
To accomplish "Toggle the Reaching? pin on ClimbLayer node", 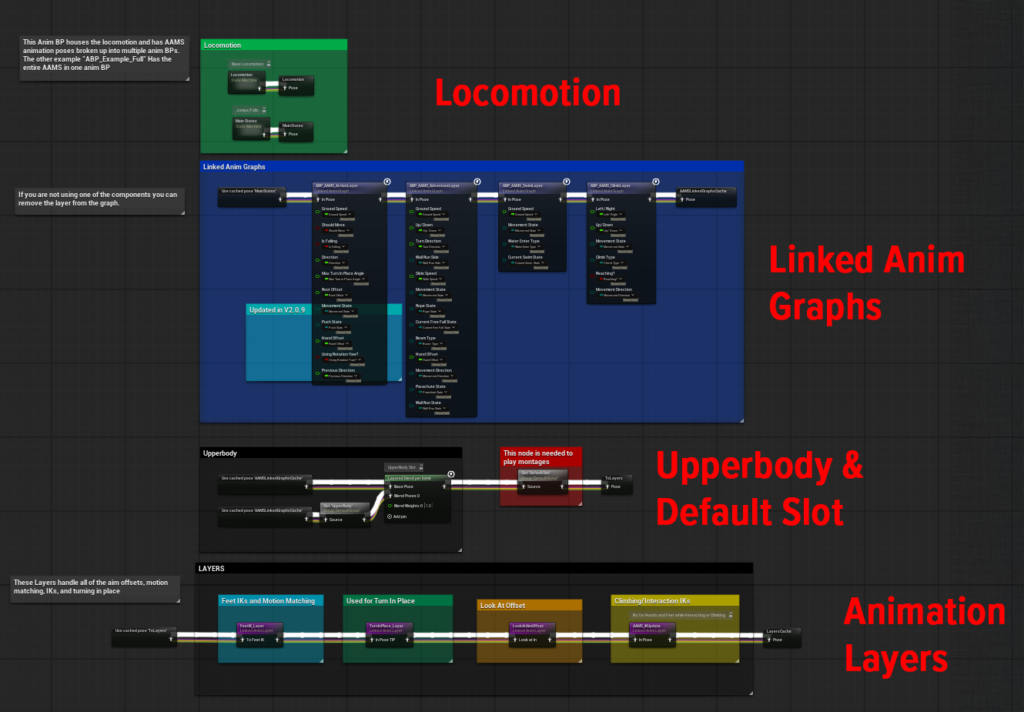I will tap(592, 275).
